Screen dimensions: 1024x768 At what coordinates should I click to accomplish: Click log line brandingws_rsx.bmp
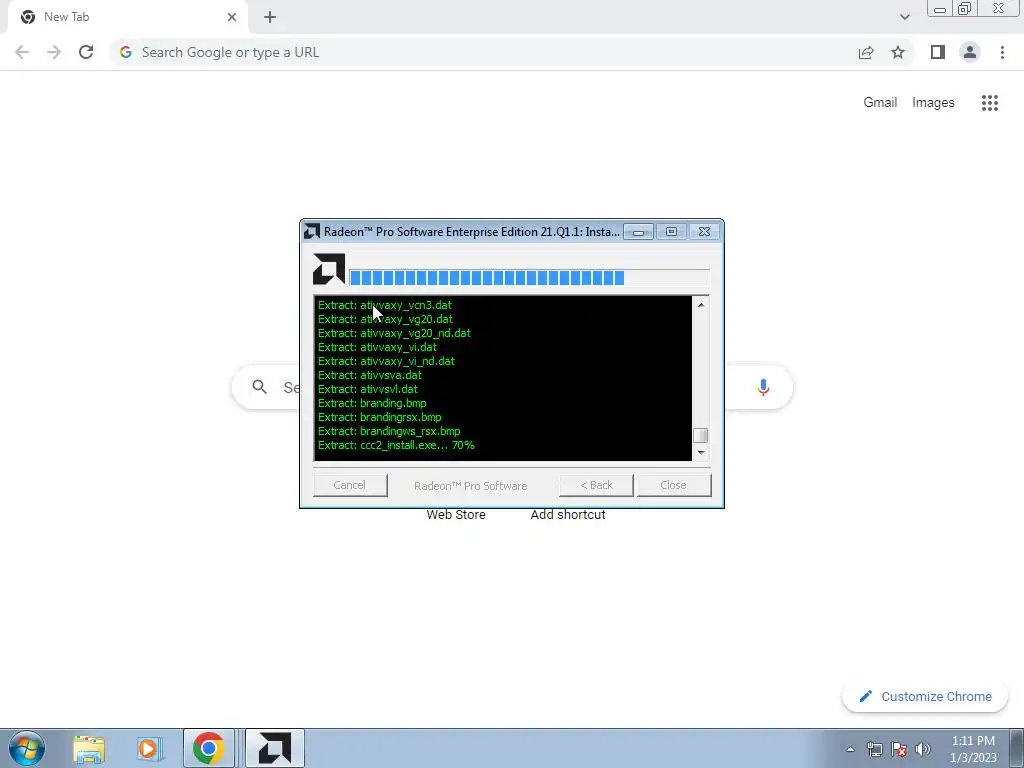[x=389, y=431]
